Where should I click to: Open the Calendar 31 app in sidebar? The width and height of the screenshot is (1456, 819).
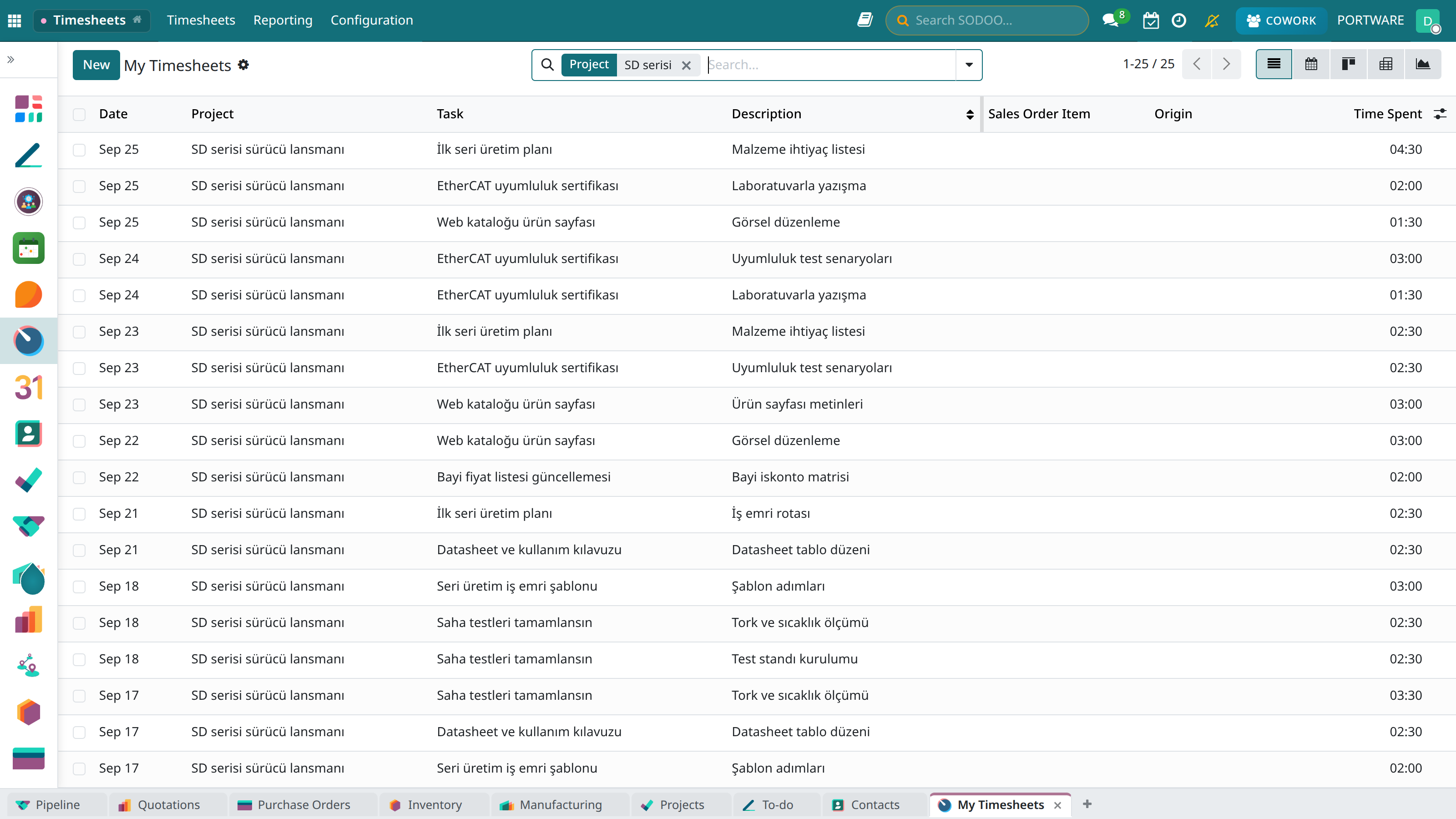tap(28, 387)
